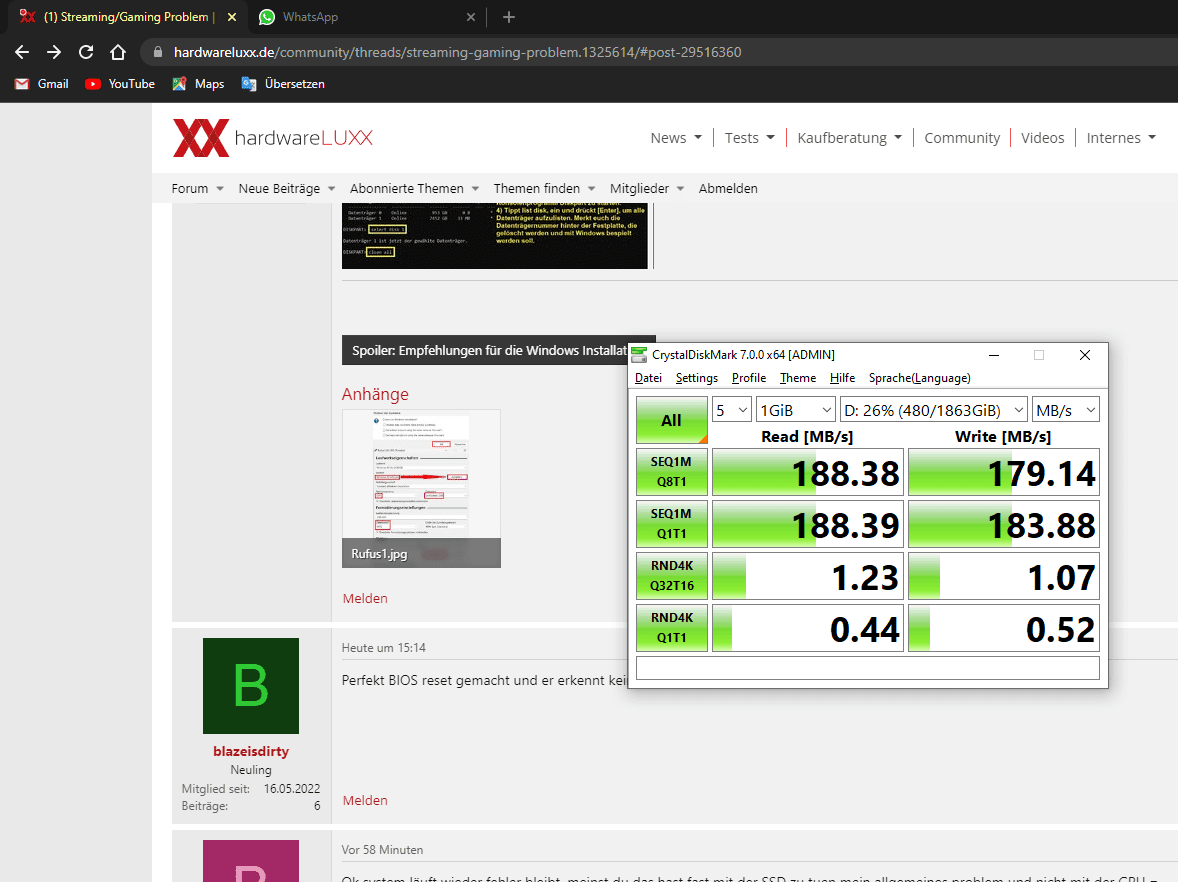Start all benchmarks with All button
The height and width of the screenshot is (882, 1178).
point(672,420)
